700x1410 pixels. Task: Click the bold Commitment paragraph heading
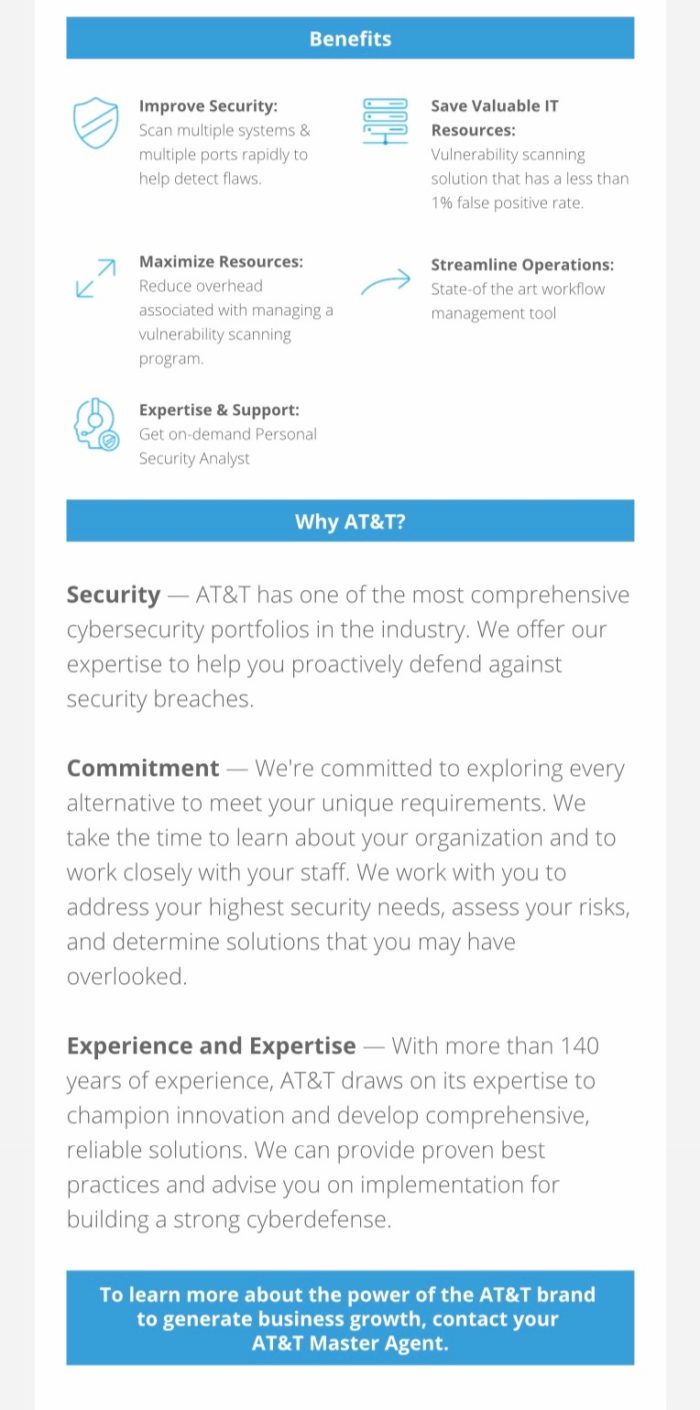click(142, 769)
